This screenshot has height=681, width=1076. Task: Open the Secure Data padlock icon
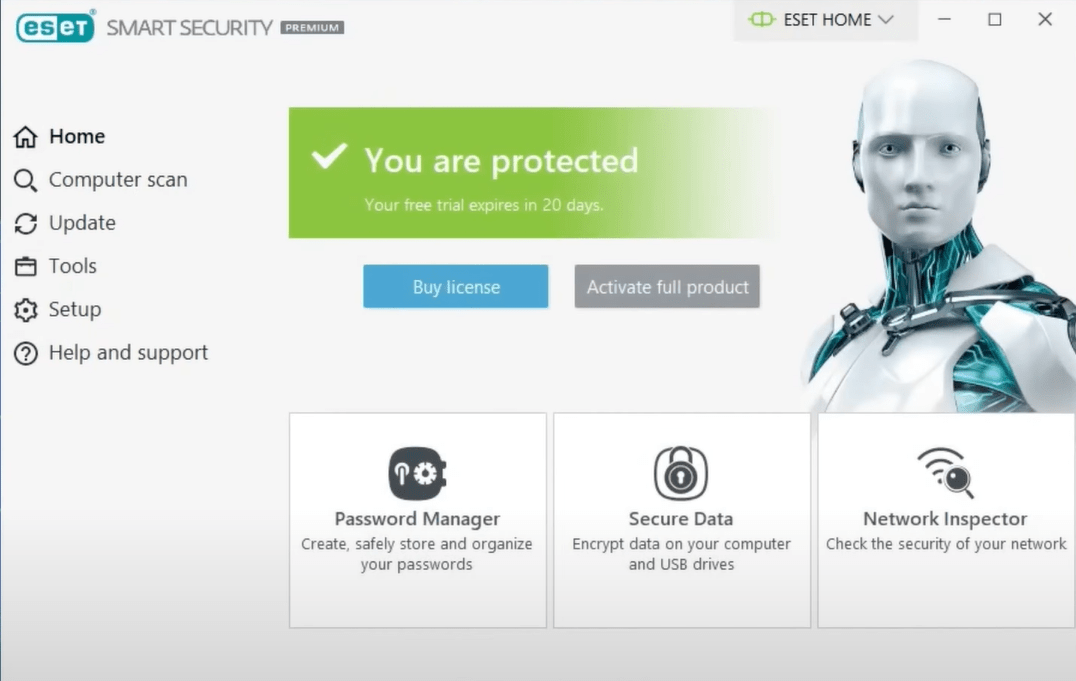[x=681, y=473]
